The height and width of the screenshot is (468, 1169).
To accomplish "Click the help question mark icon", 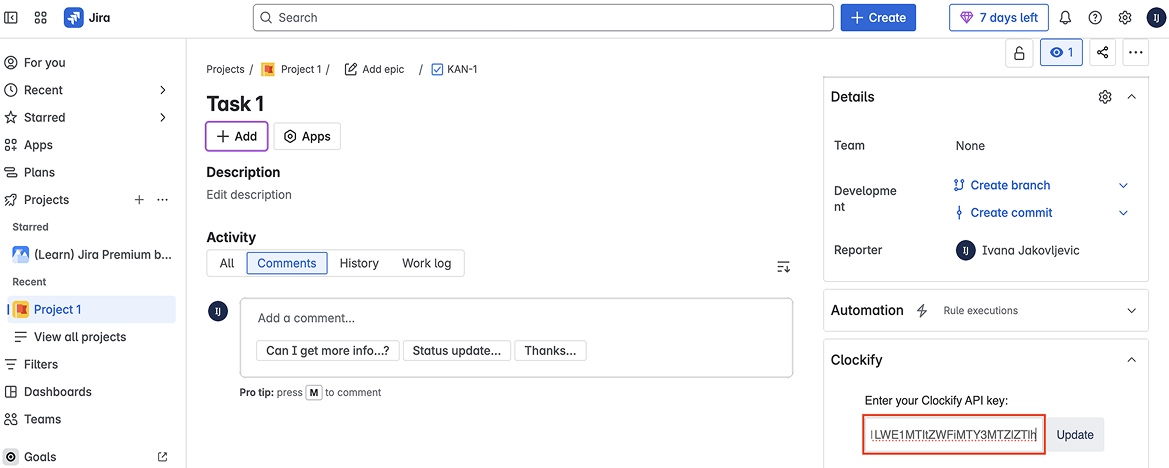I will click(x=1095, y=18).
